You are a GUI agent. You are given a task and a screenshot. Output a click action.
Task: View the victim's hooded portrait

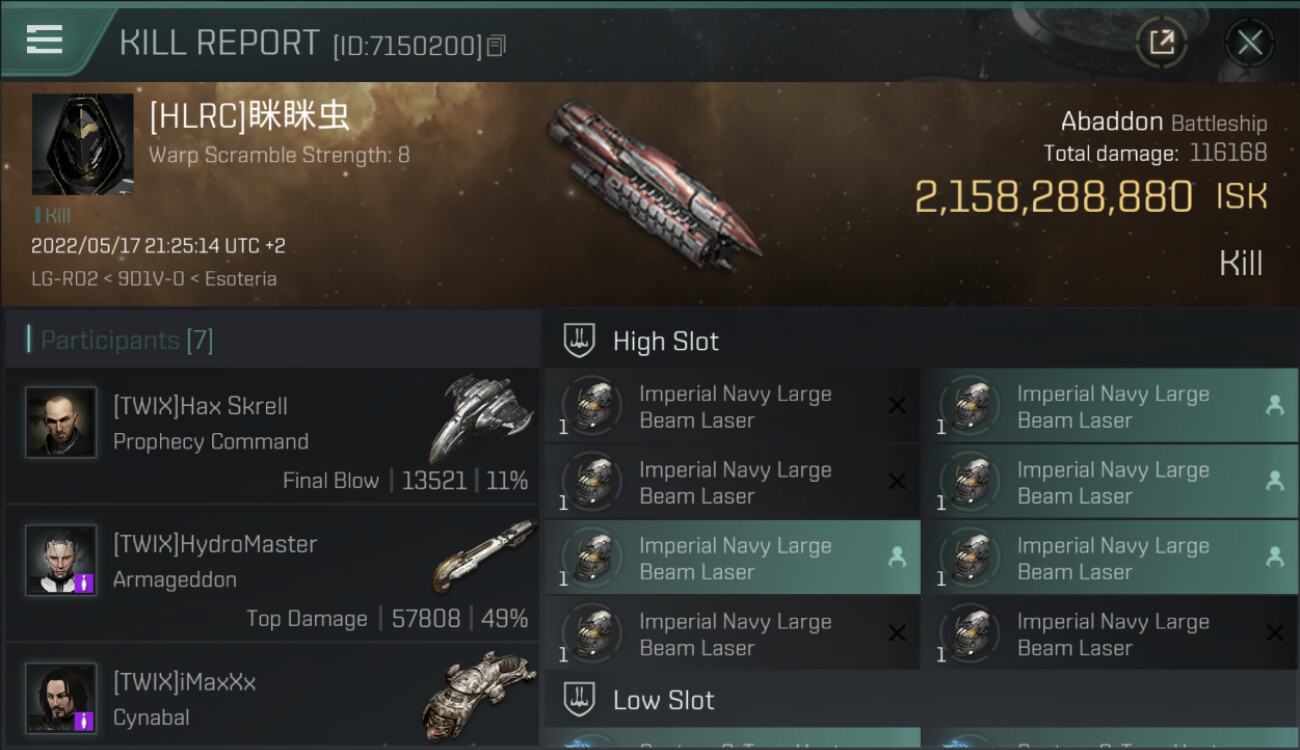82,144
